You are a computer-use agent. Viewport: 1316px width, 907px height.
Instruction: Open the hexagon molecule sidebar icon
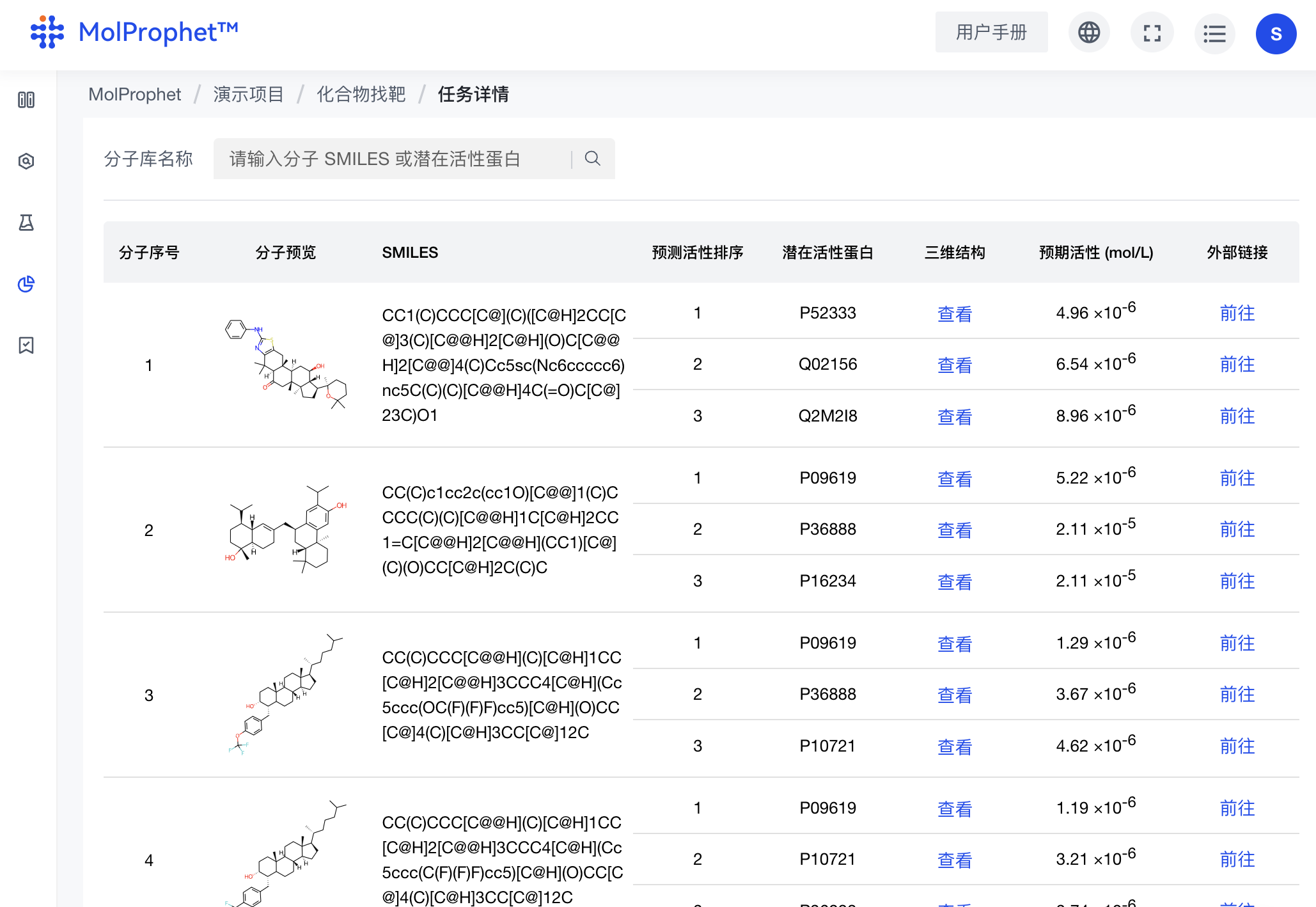(x=26, y=161)
